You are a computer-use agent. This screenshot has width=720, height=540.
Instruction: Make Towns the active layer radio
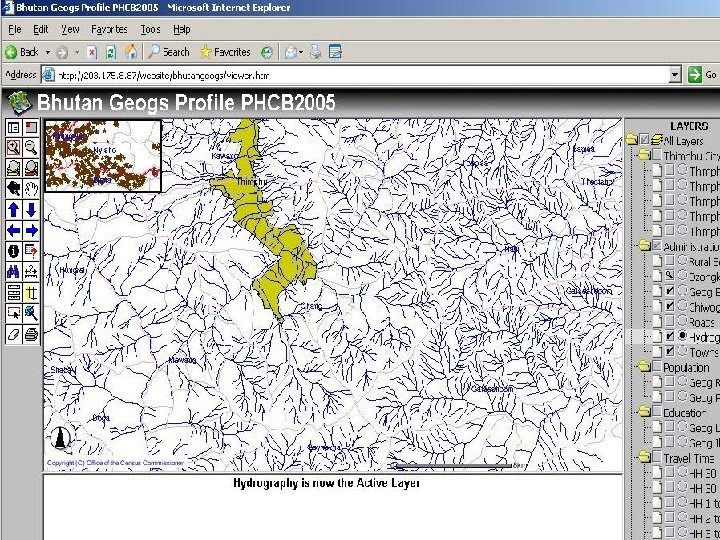[x=682, y=351]
